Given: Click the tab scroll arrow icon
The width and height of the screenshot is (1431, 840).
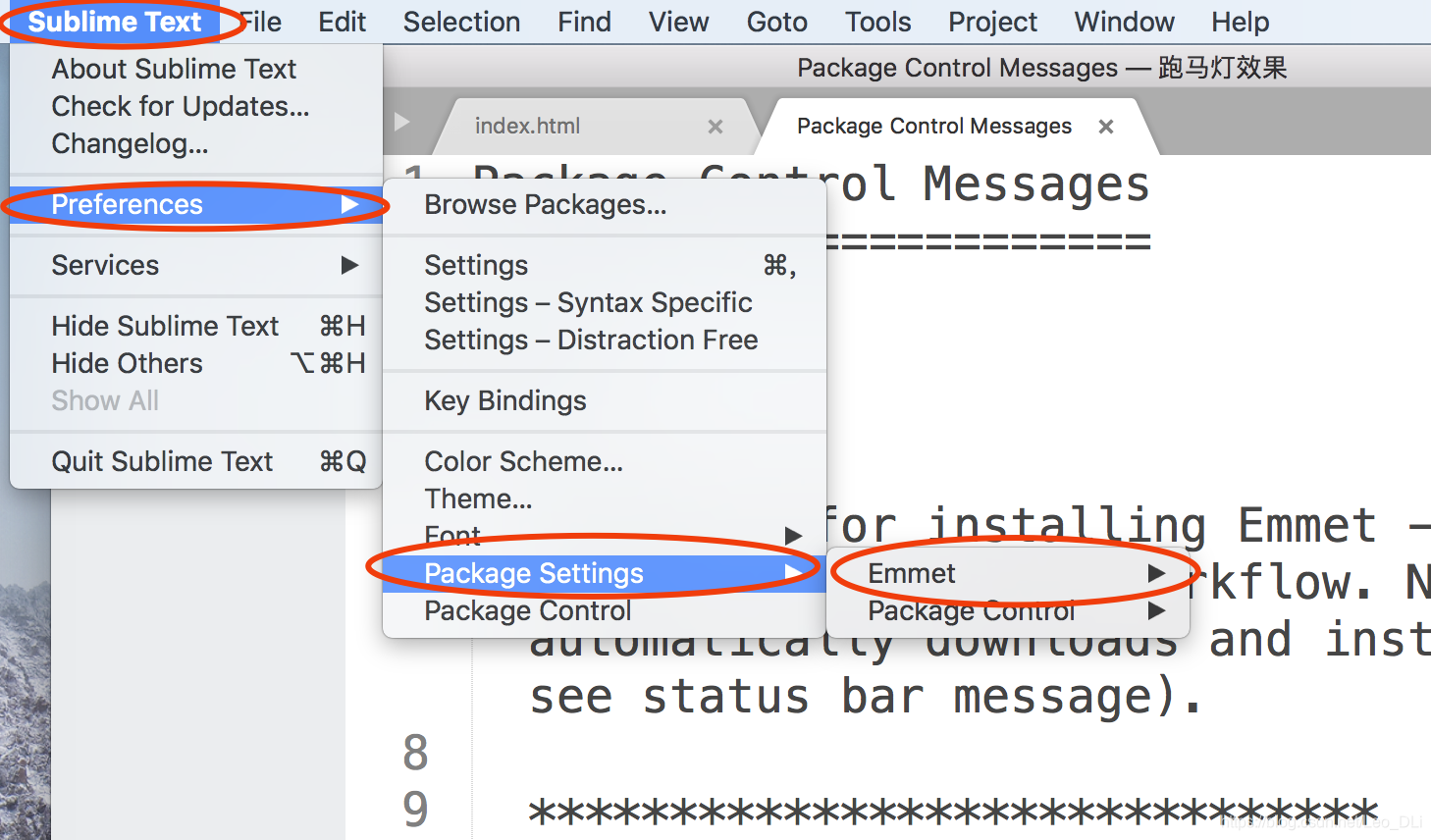Looking at the screenshot, I should coord(401,122).
